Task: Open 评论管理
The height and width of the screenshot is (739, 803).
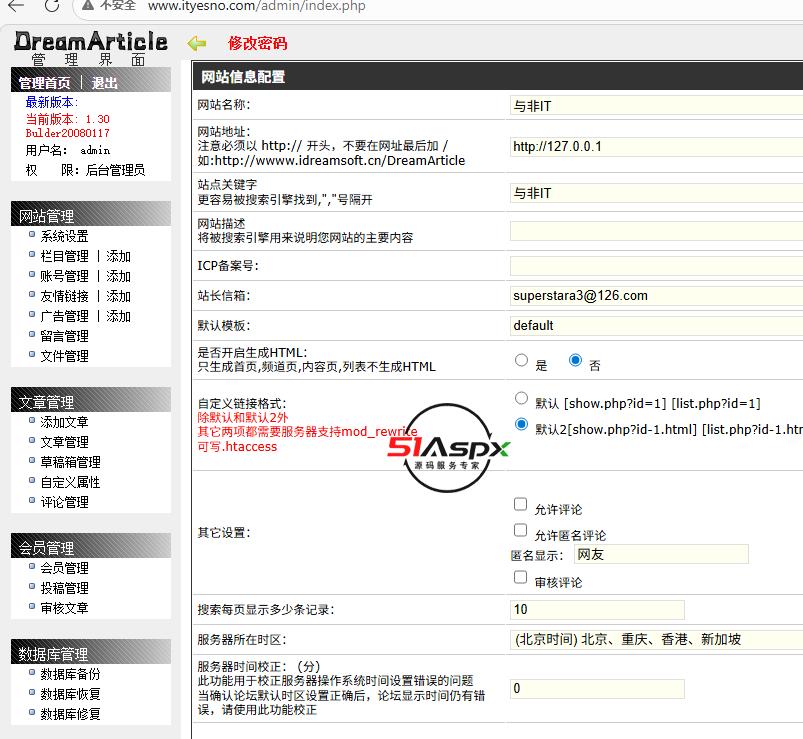Action: pos(65,502)
